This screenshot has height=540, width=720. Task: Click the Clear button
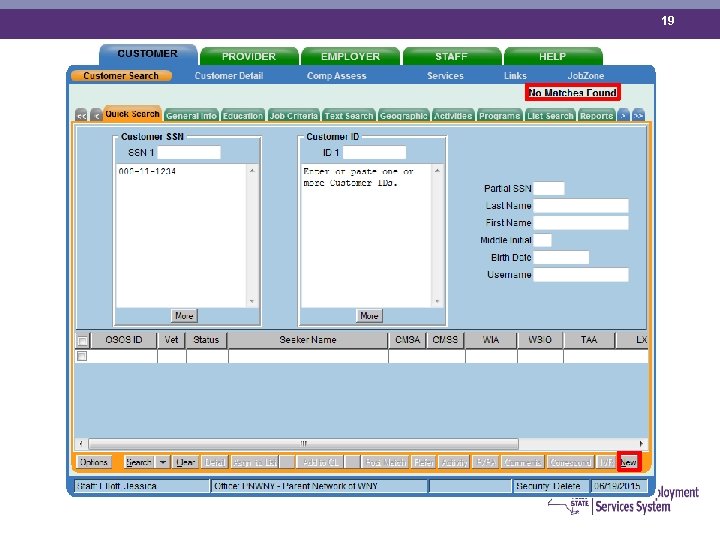[186, 462]
